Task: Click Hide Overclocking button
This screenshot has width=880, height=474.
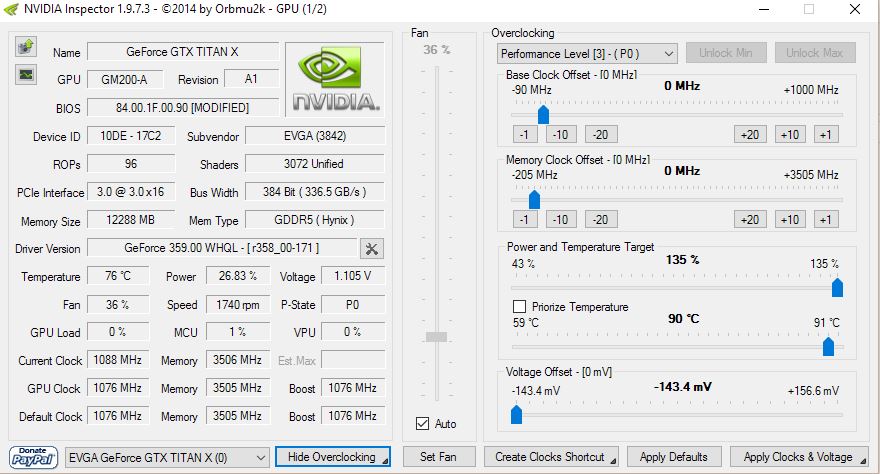Action: click(332, 457)
